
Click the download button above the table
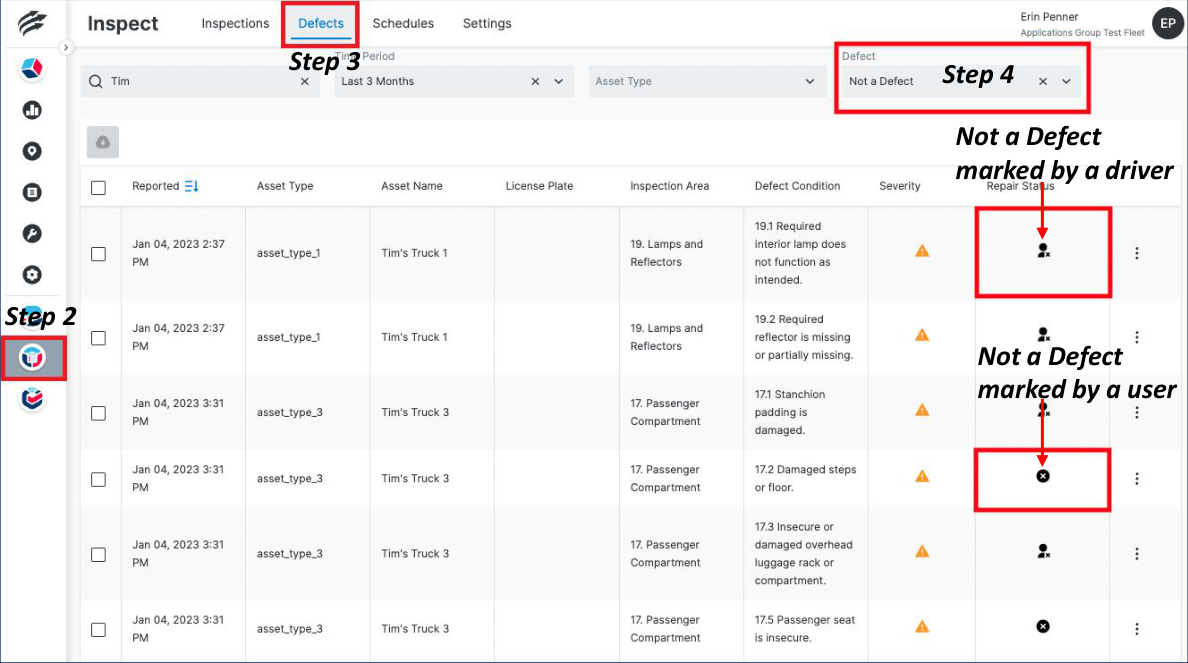[x=103, y=143]
